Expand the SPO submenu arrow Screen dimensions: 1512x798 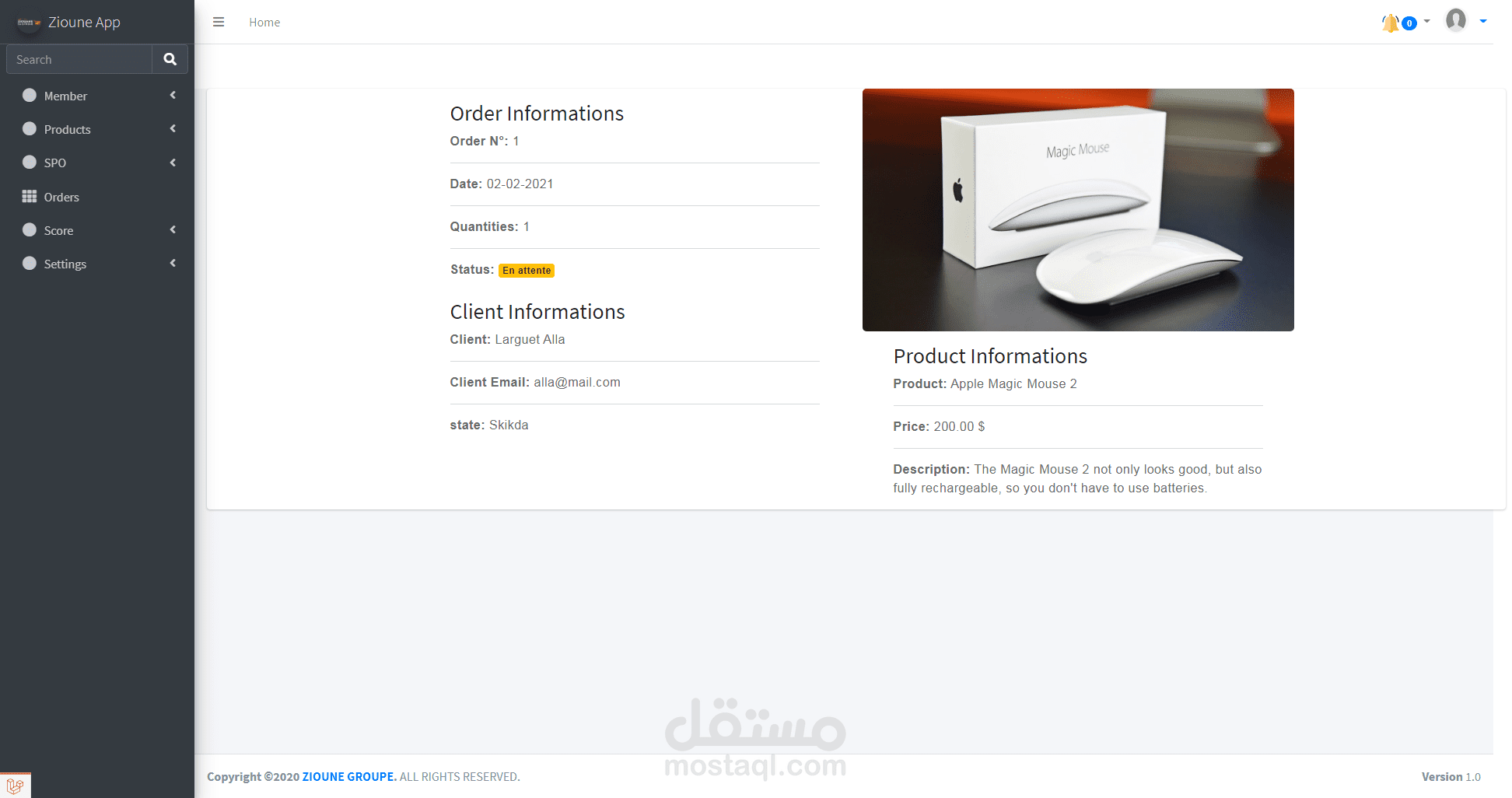(x=173, y=162)
